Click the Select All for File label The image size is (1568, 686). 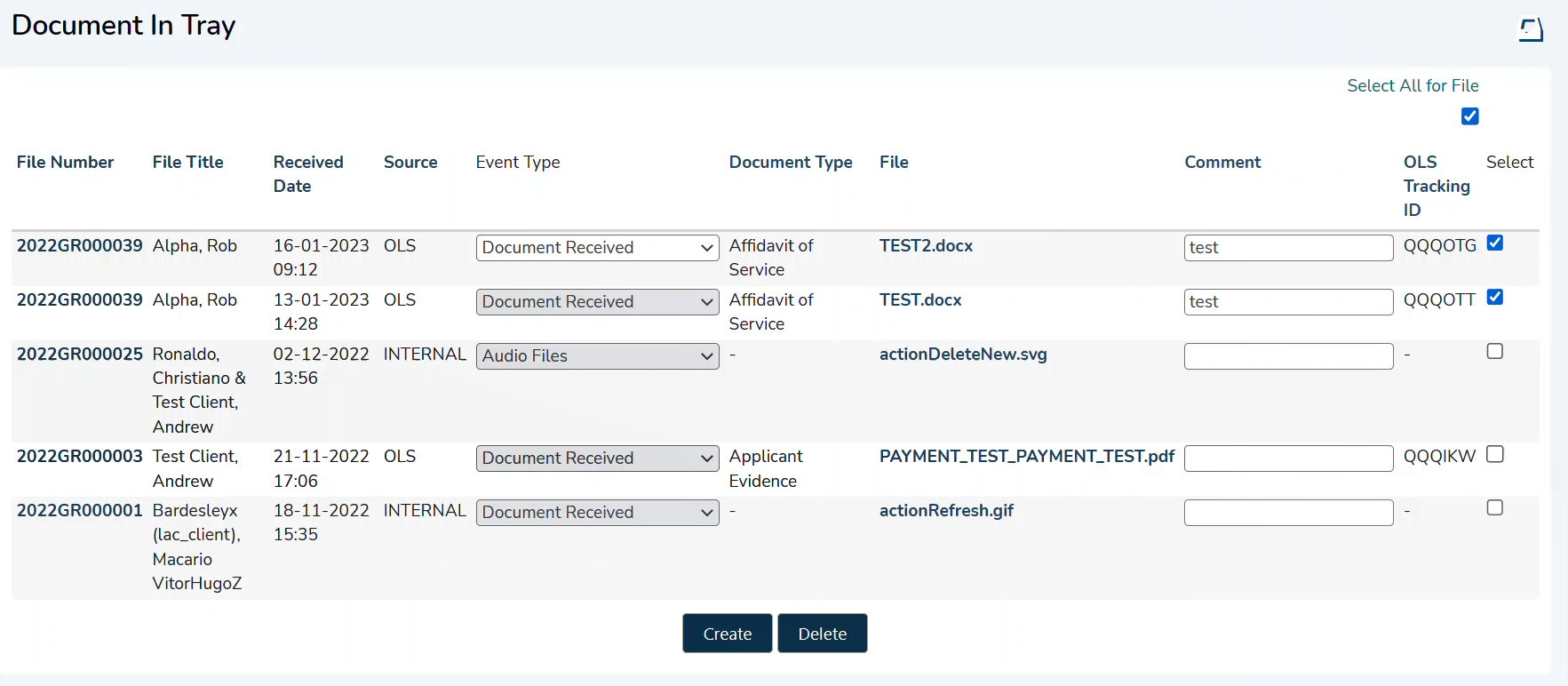tap(1413, 86)
